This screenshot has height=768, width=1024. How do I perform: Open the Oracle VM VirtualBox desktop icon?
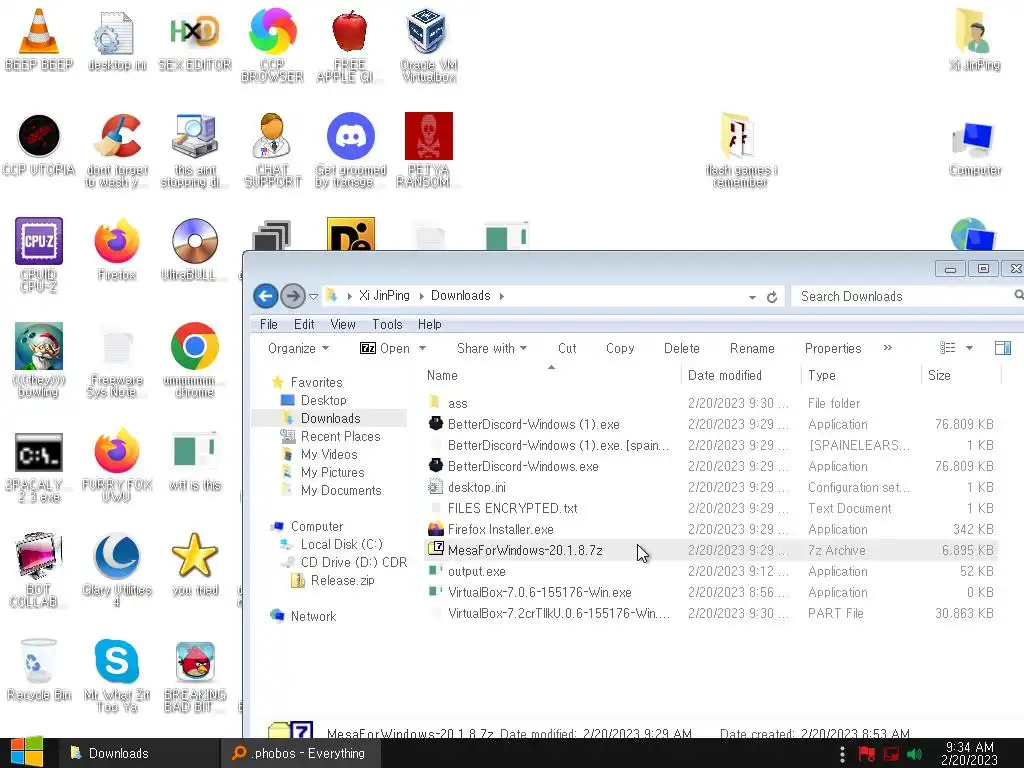click(428, 44)
